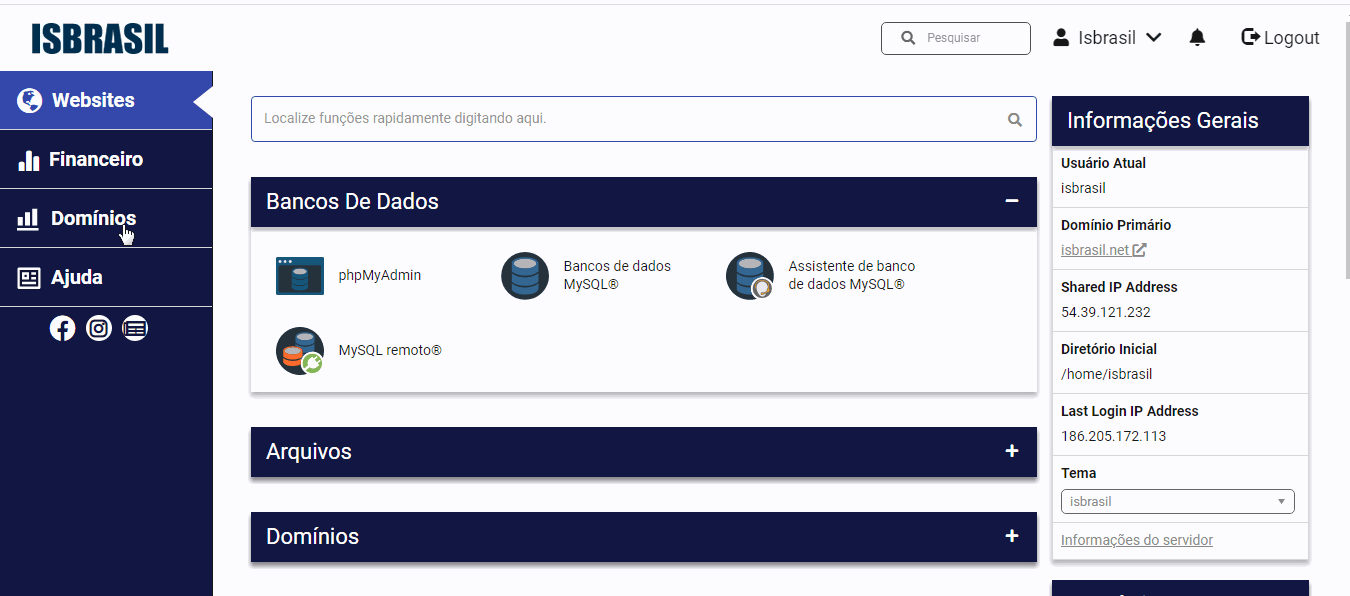Open the phpMyAdmin icon
The height and width of the screenshot is (596, 1350).
(x=300, y=276)
